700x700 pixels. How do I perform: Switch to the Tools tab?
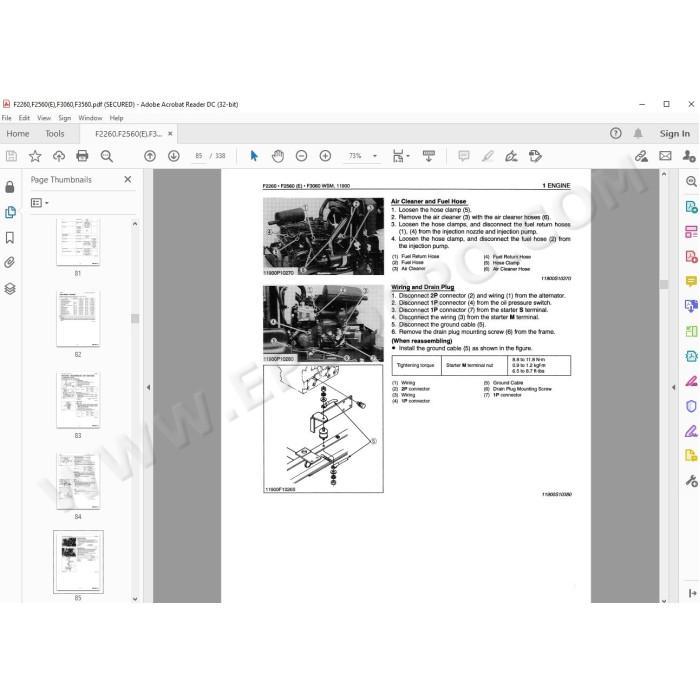point(54,133)
